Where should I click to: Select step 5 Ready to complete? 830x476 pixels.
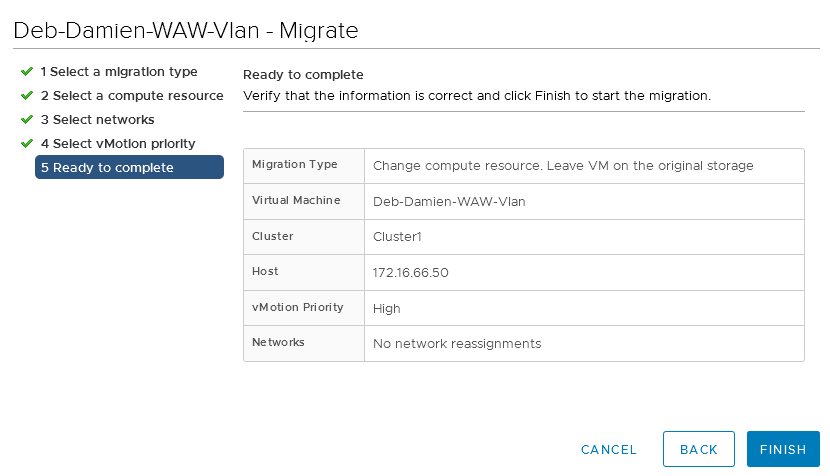tap(107, 168)
